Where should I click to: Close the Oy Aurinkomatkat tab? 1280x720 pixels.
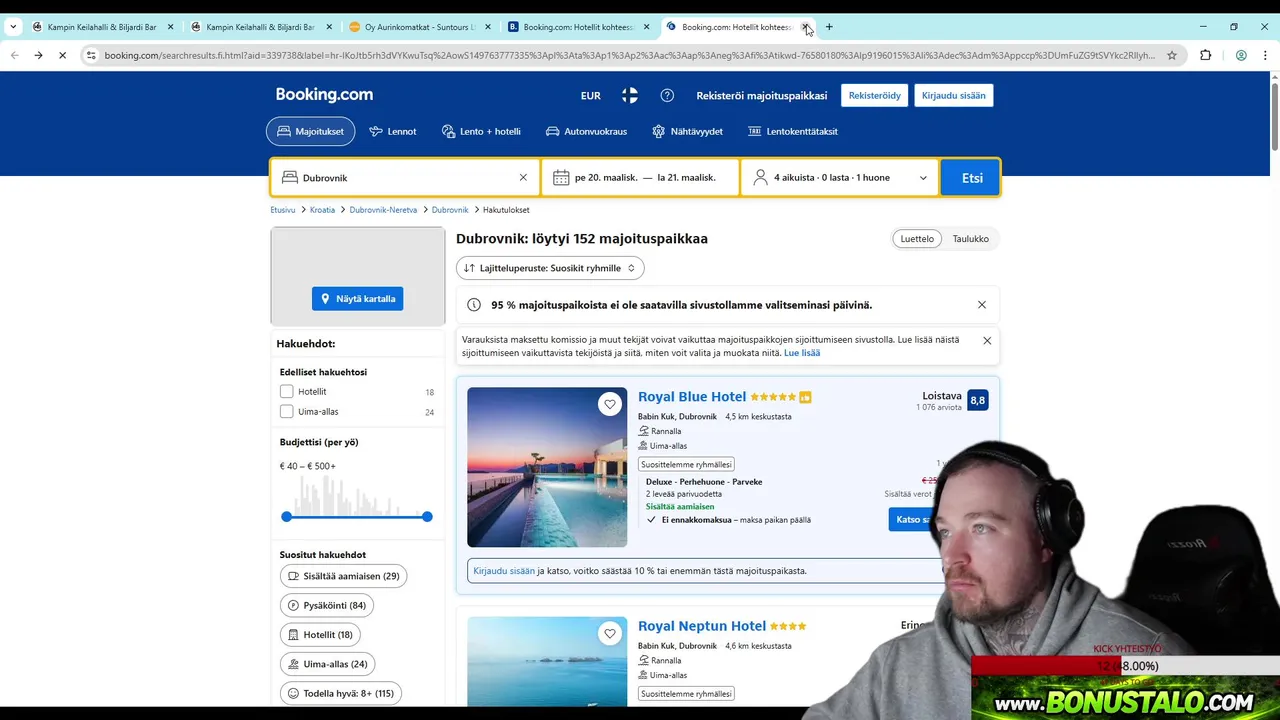tap(488, 27)
